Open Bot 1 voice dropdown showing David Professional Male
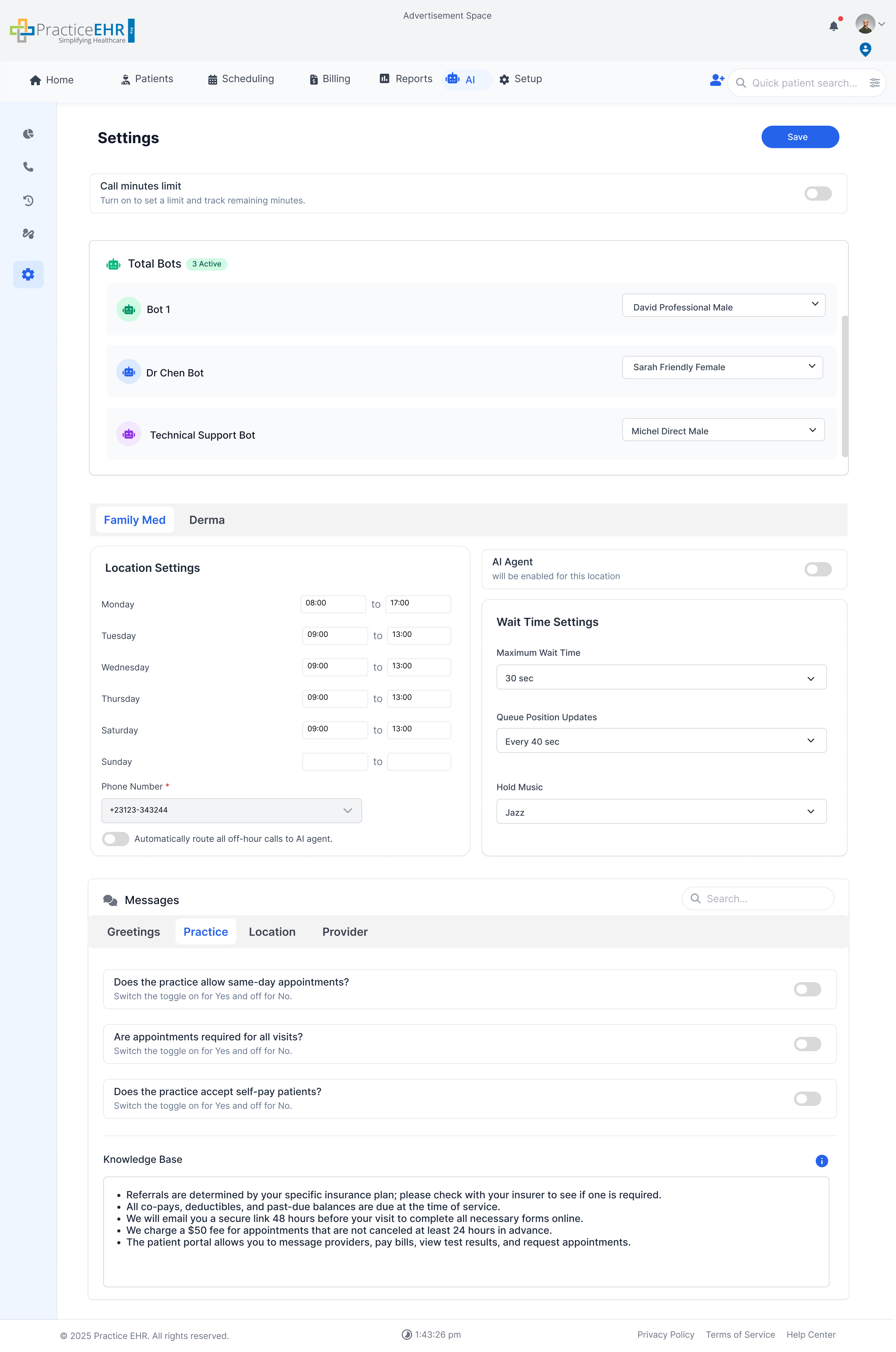This screenshot has width=896, height=1352. (x=723, y=305)
